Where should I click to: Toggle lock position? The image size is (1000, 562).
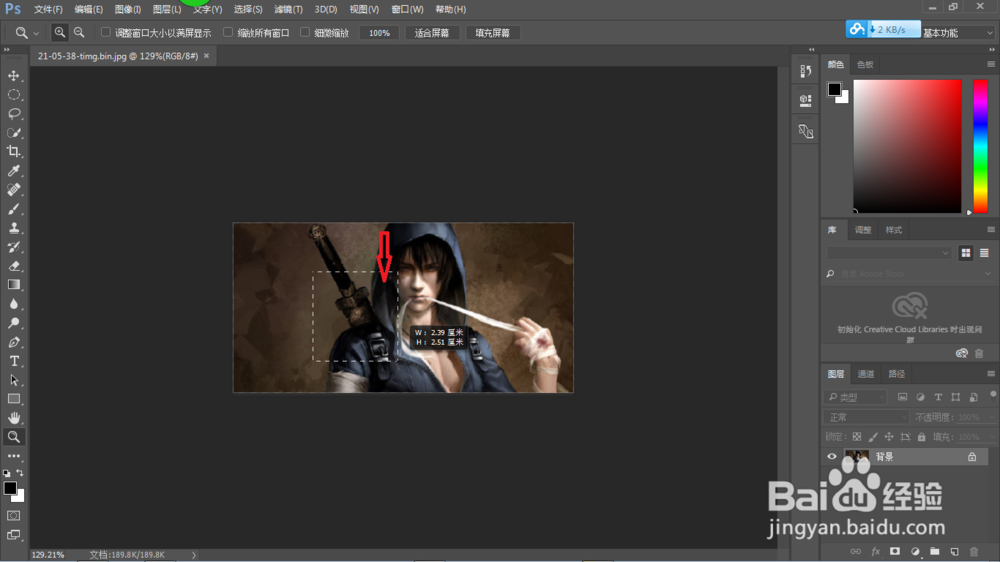coord(889,437)
